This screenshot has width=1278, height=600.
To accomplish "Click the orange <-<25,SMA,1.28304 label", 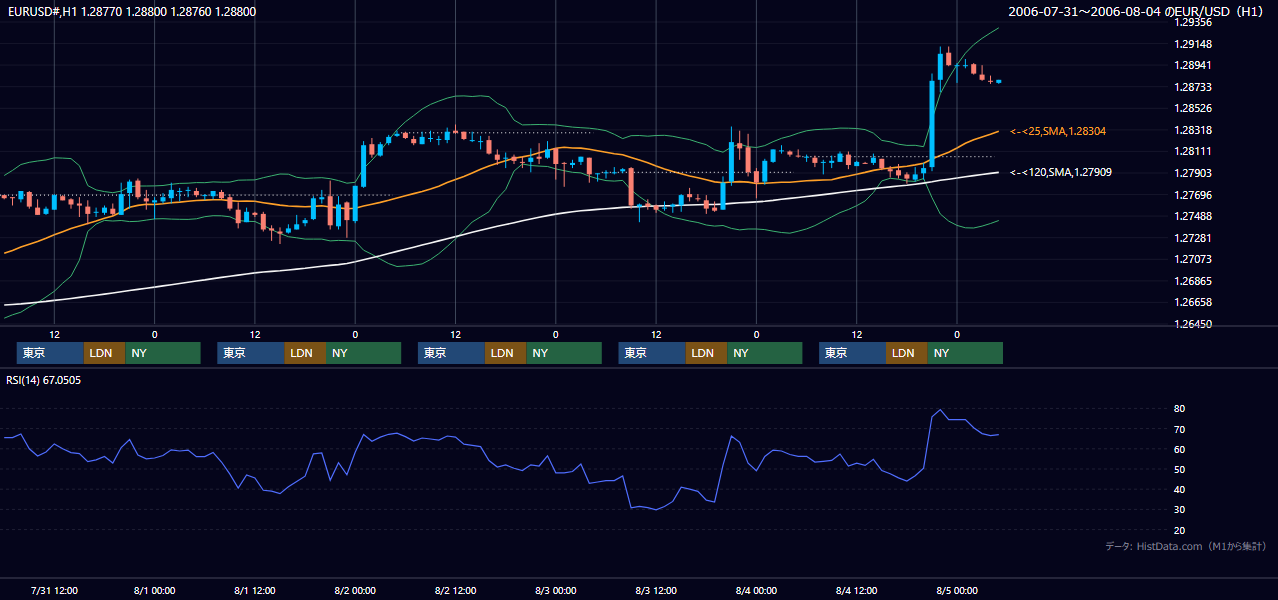I will click(1058, 131).
